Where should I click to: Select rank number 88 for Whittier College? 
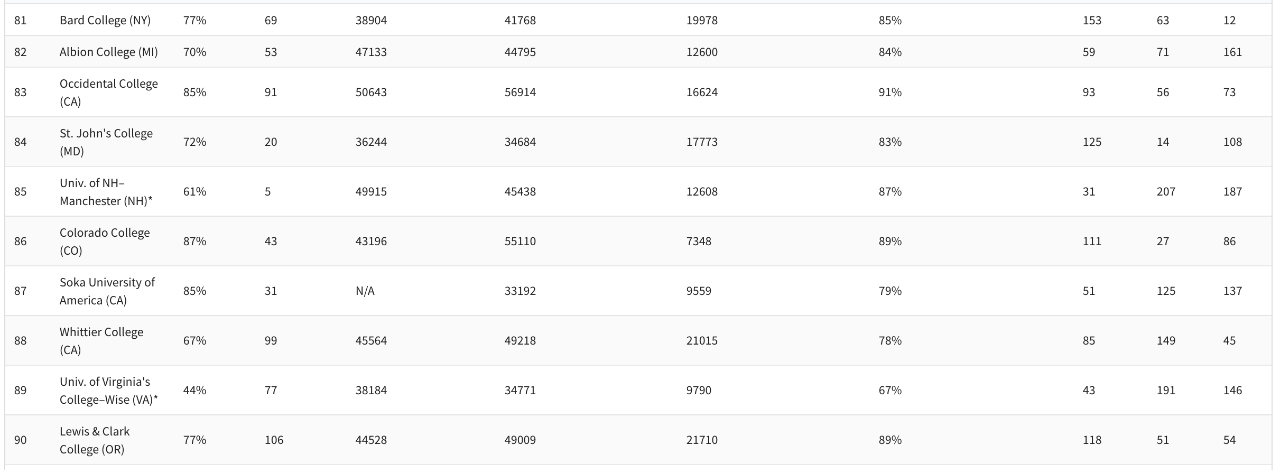[x=20, y=341]
